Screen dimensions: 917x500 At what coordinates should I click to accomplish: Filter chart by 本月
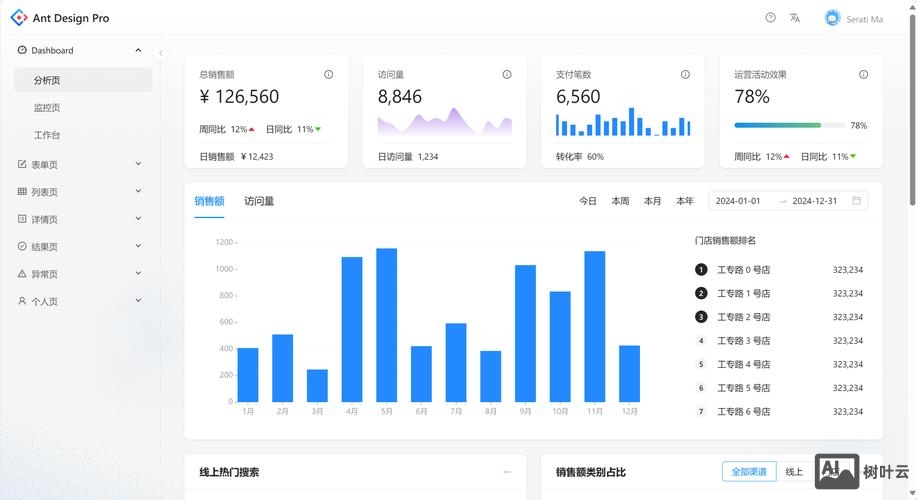click(x=652, y=201)
